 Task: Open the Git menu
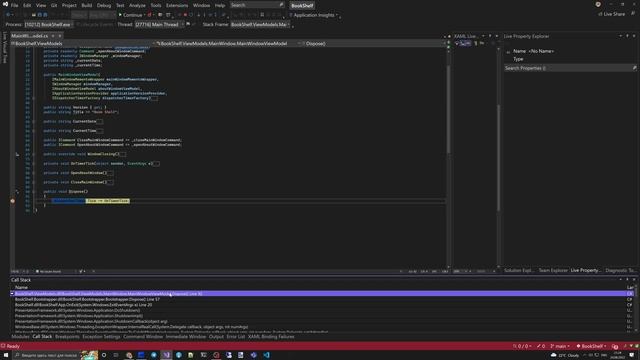(x=54, y=5)
